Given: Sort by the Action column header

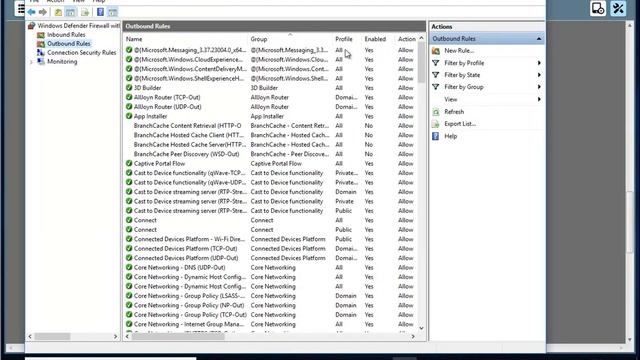Looking at the screenshot, I should coord(407,39).
